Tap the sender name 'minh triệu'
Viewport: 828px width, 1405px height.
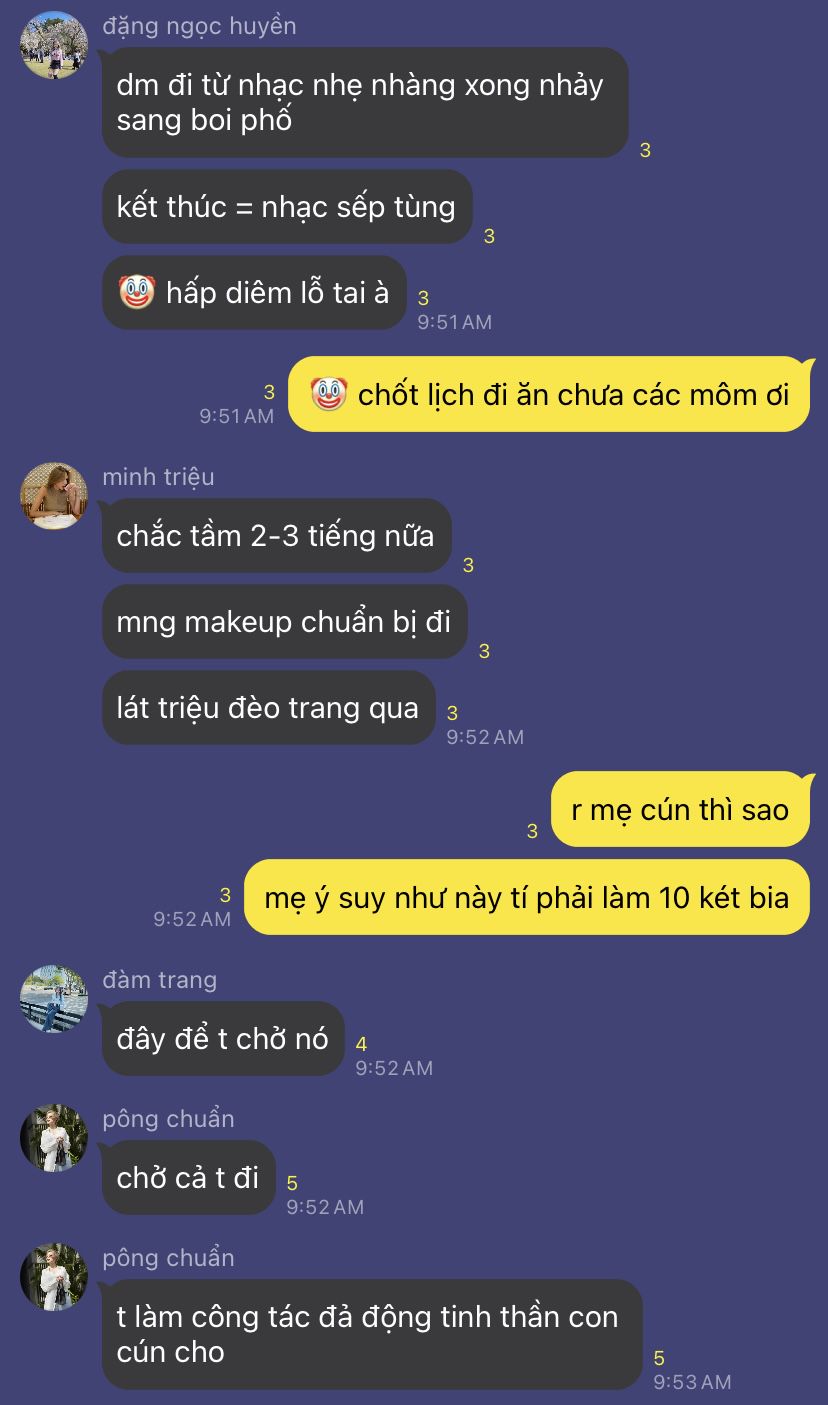(x=158, y=477)
